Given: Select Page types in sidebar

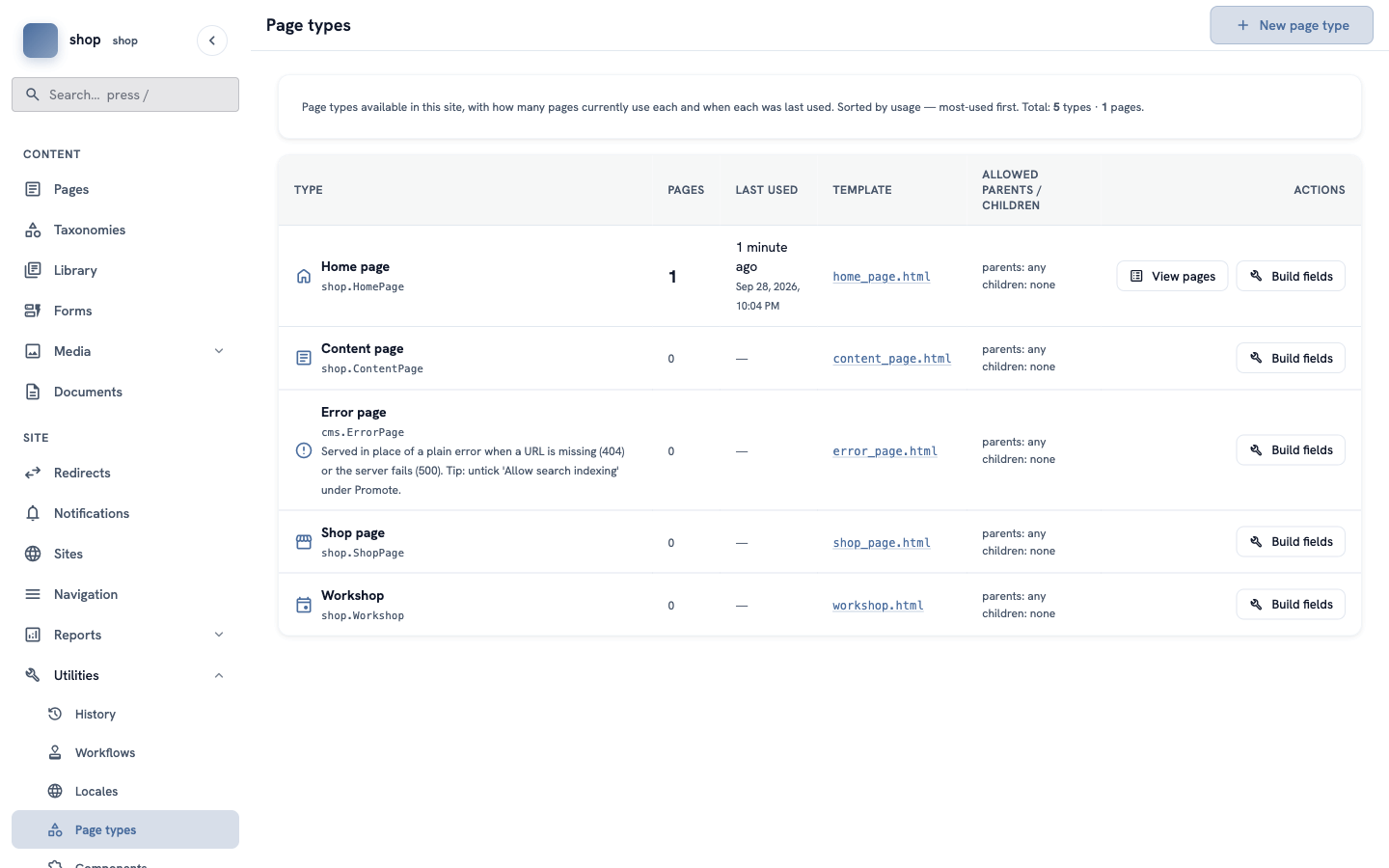Looking at the screenshot, I should pyautogui.click(x=125, y=829).
